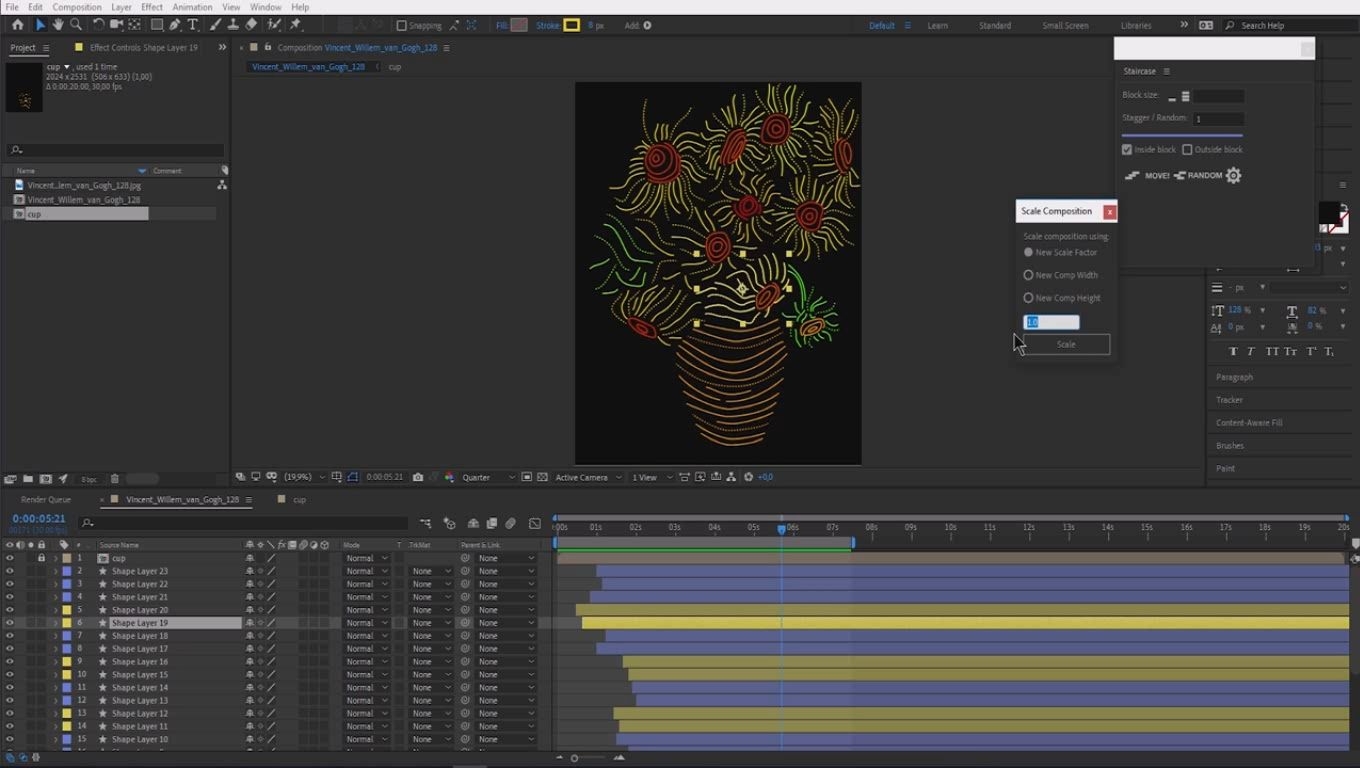The height and width of the screenshot is (768, 1360).
Task: Hide Shape Layer 19 with eye icon
Action: pos(9,623)
